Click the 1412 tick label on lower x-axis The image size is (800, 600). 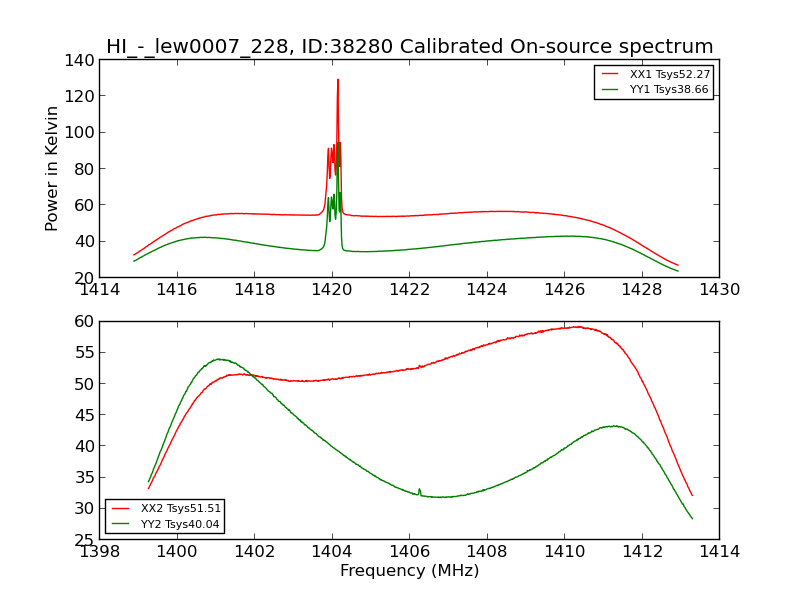click(642, 552)
